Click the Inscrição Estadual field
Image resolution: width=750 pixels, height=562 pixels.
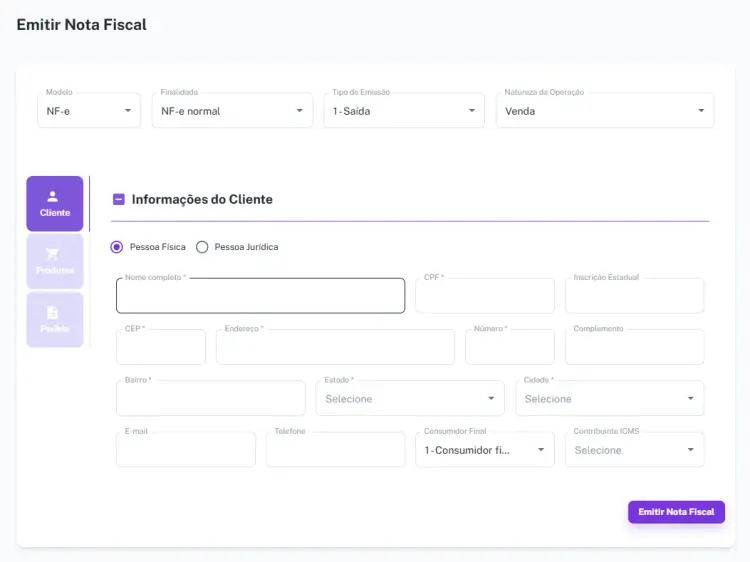coord(634,297)
